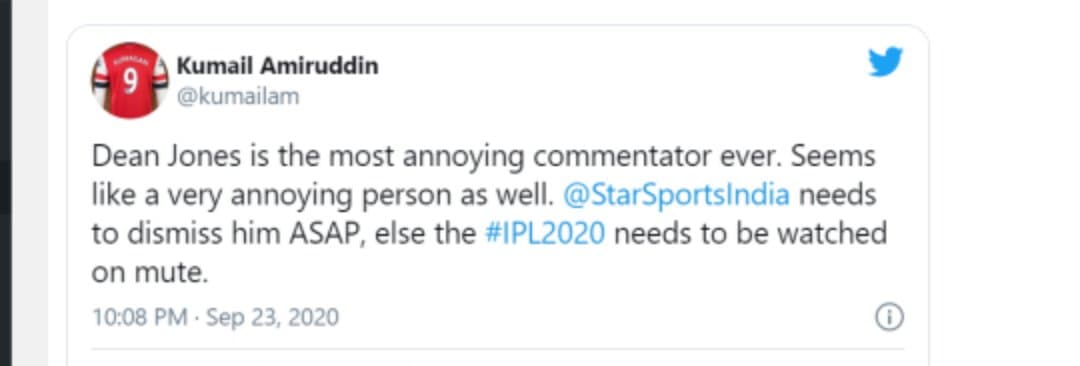The height and width of the screenshot is (366, 1080).
Task: Click the number 9 on avatar jersey
Action: pos(130,82)
